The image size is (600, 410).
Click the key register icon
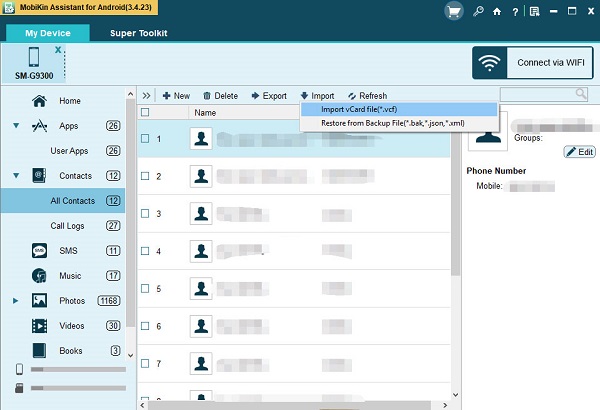[478, 11]
